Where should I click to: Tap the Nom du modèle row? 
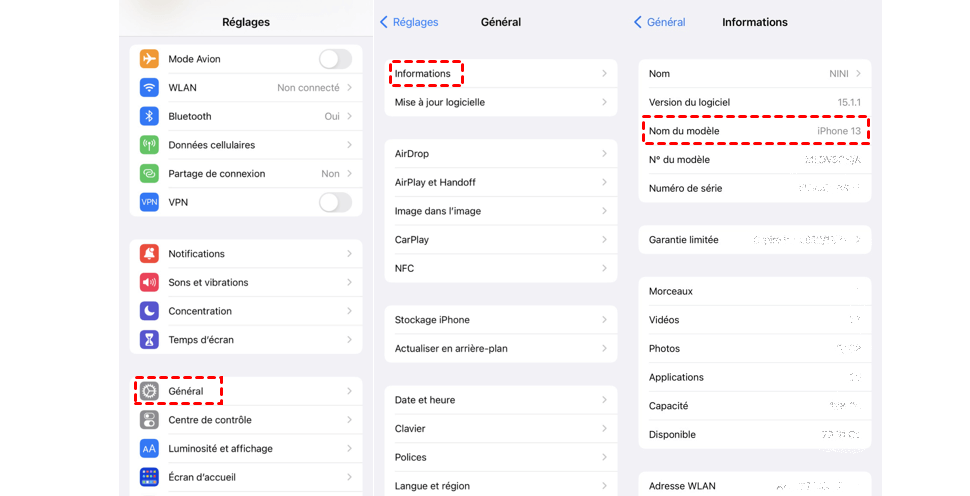coord(754,131)
